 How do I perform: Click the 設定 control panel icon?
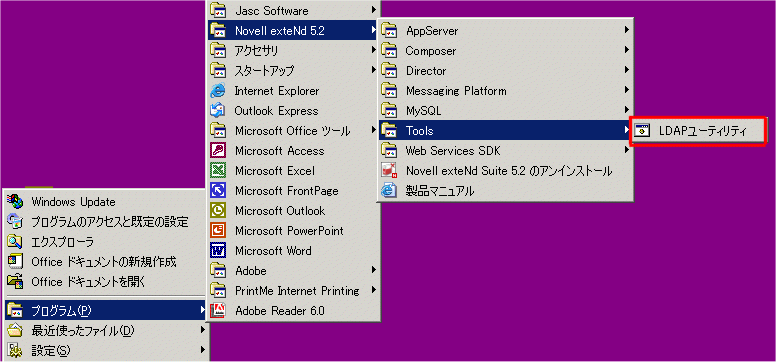(15, 351)
